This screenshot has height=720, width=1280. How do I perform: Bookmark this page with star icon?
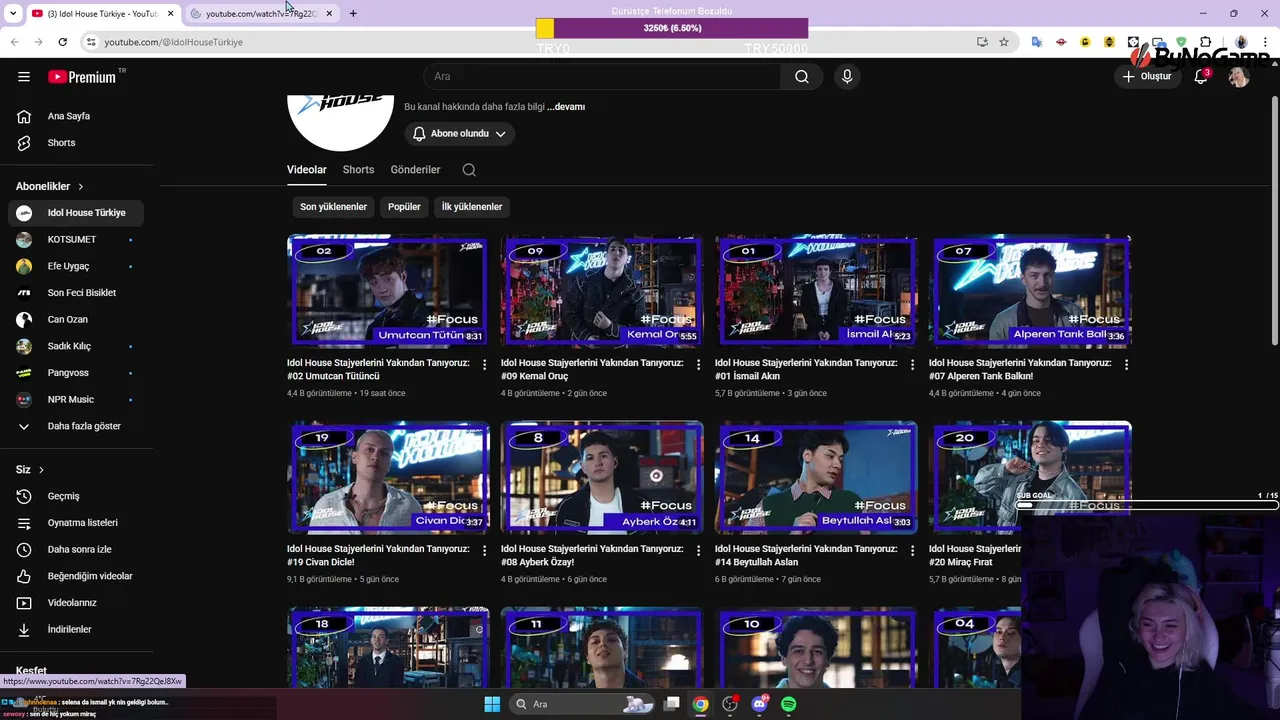(1004, 42)
